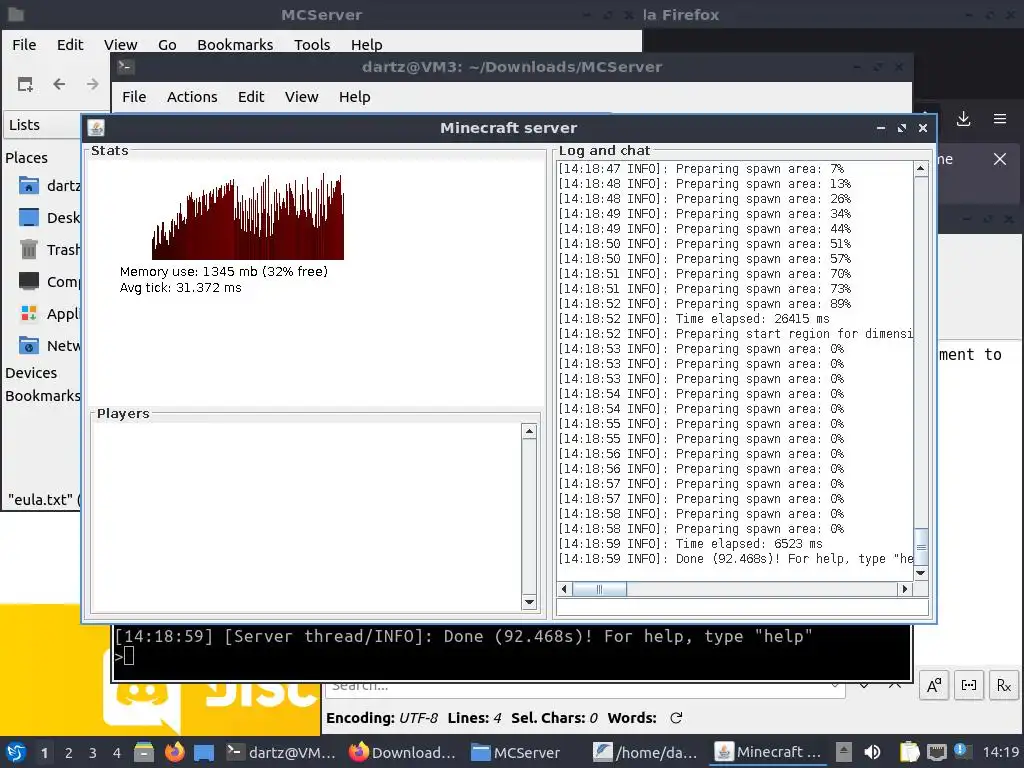
Task: Open the Firefox downloads arrow icon
Action: pyautogui.click(x=963, y=119)
